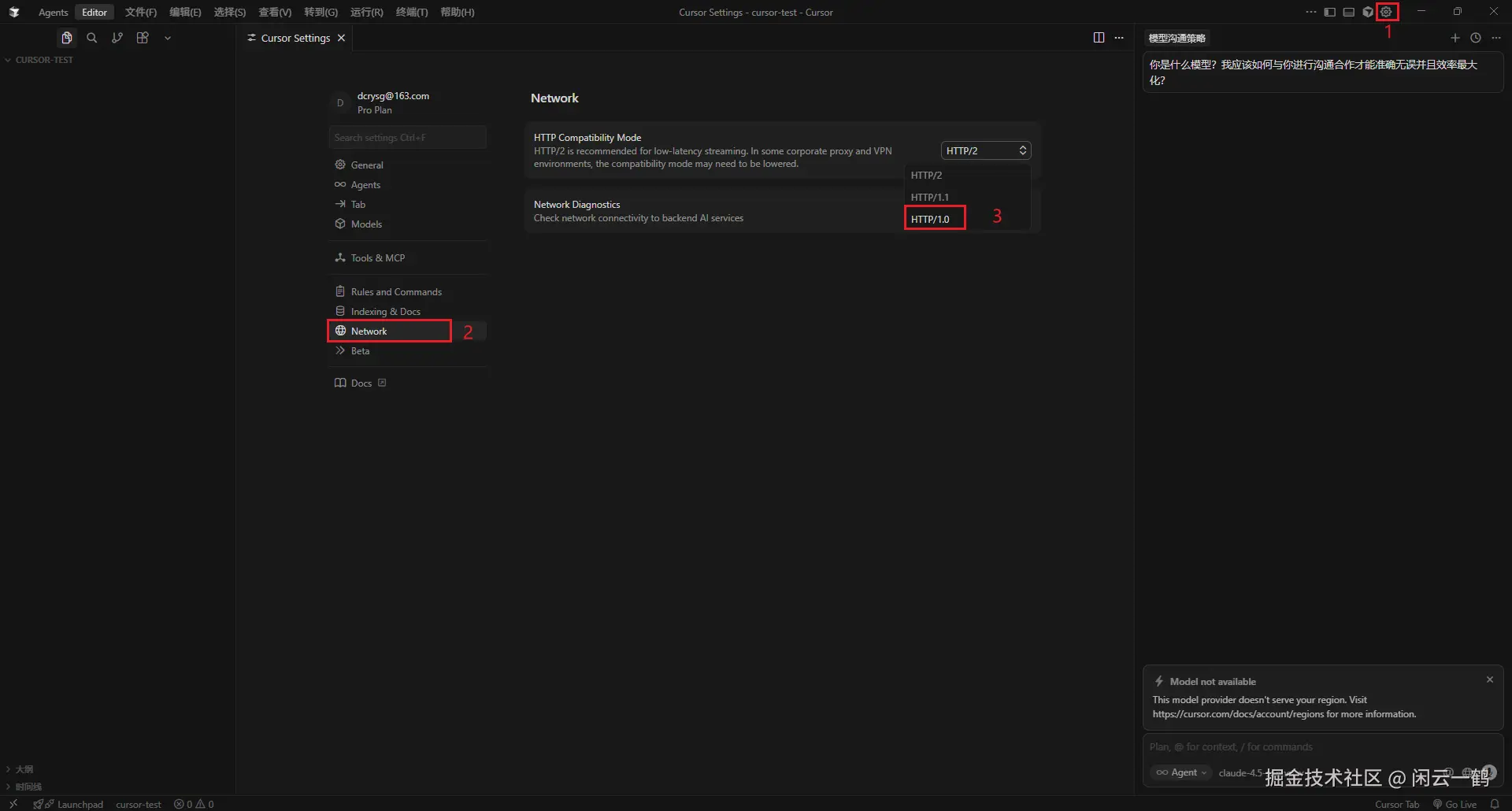
Task: Open the Source Control view
Action: tap(117, 38)
